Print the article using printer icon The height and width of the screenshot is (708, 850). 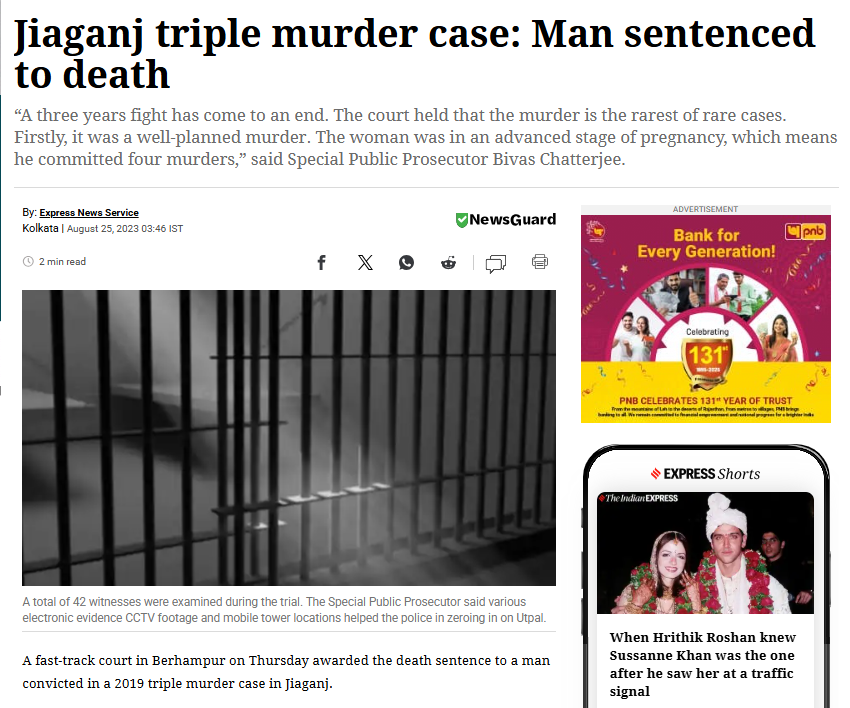point(540,262)
